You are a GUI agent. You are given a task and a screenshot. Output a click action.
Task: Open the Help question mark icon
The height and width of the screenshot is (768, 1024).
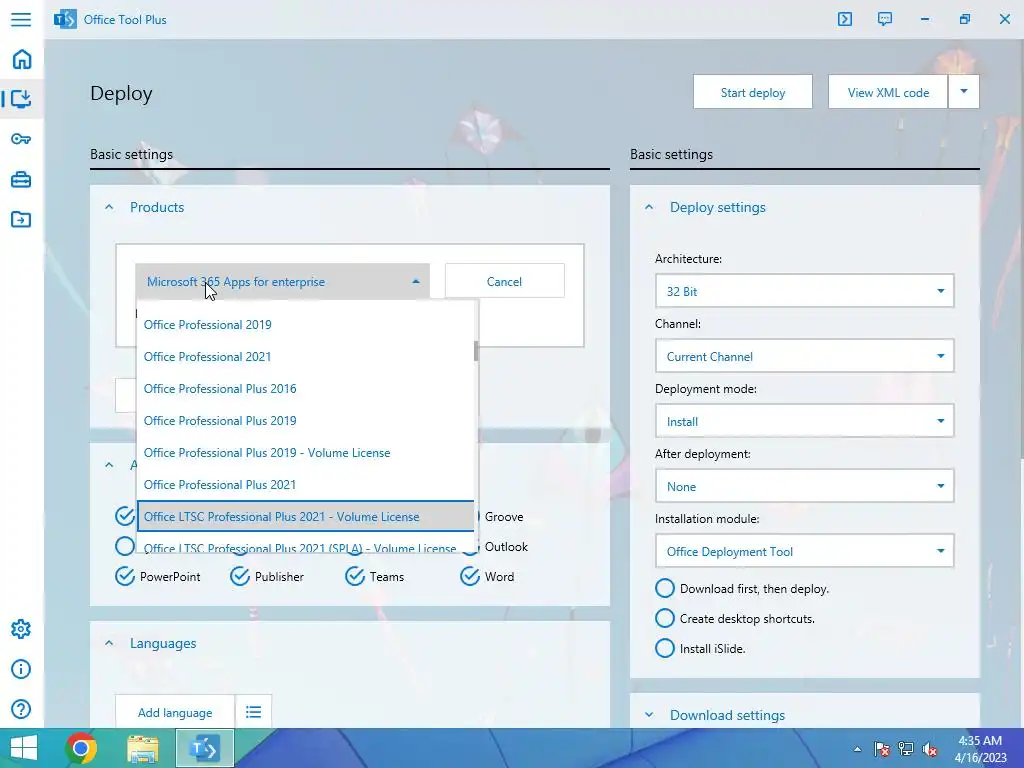[x=21, y=709]
